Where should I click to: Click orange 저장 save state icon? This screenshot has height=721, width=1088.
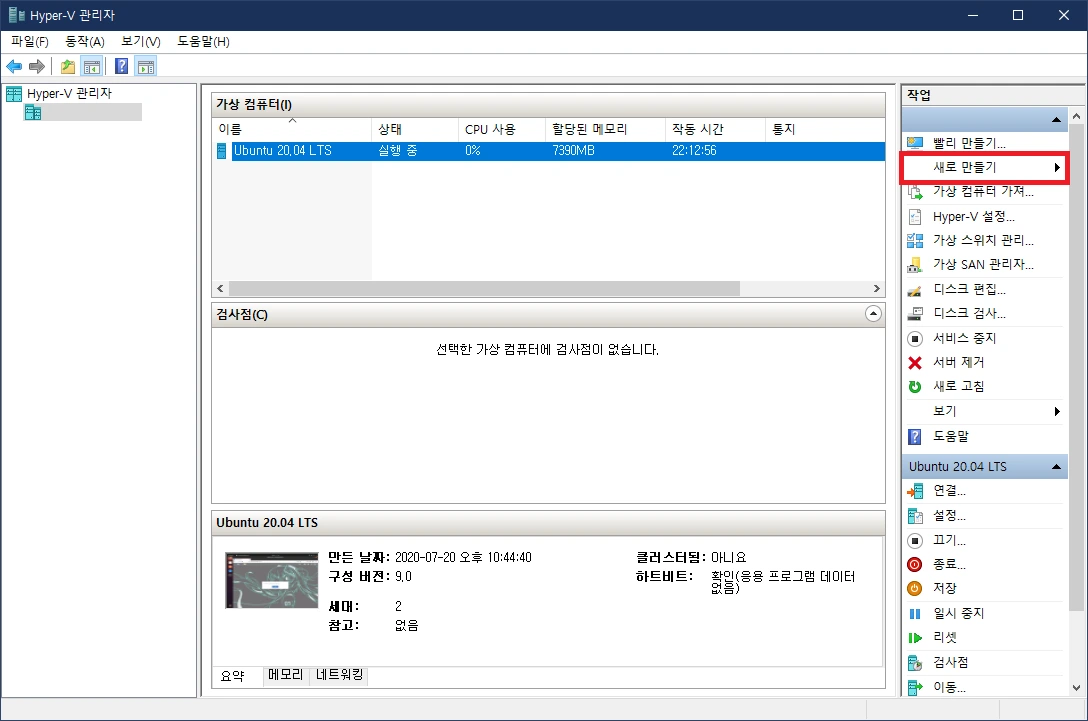click(x=915, y=588)
